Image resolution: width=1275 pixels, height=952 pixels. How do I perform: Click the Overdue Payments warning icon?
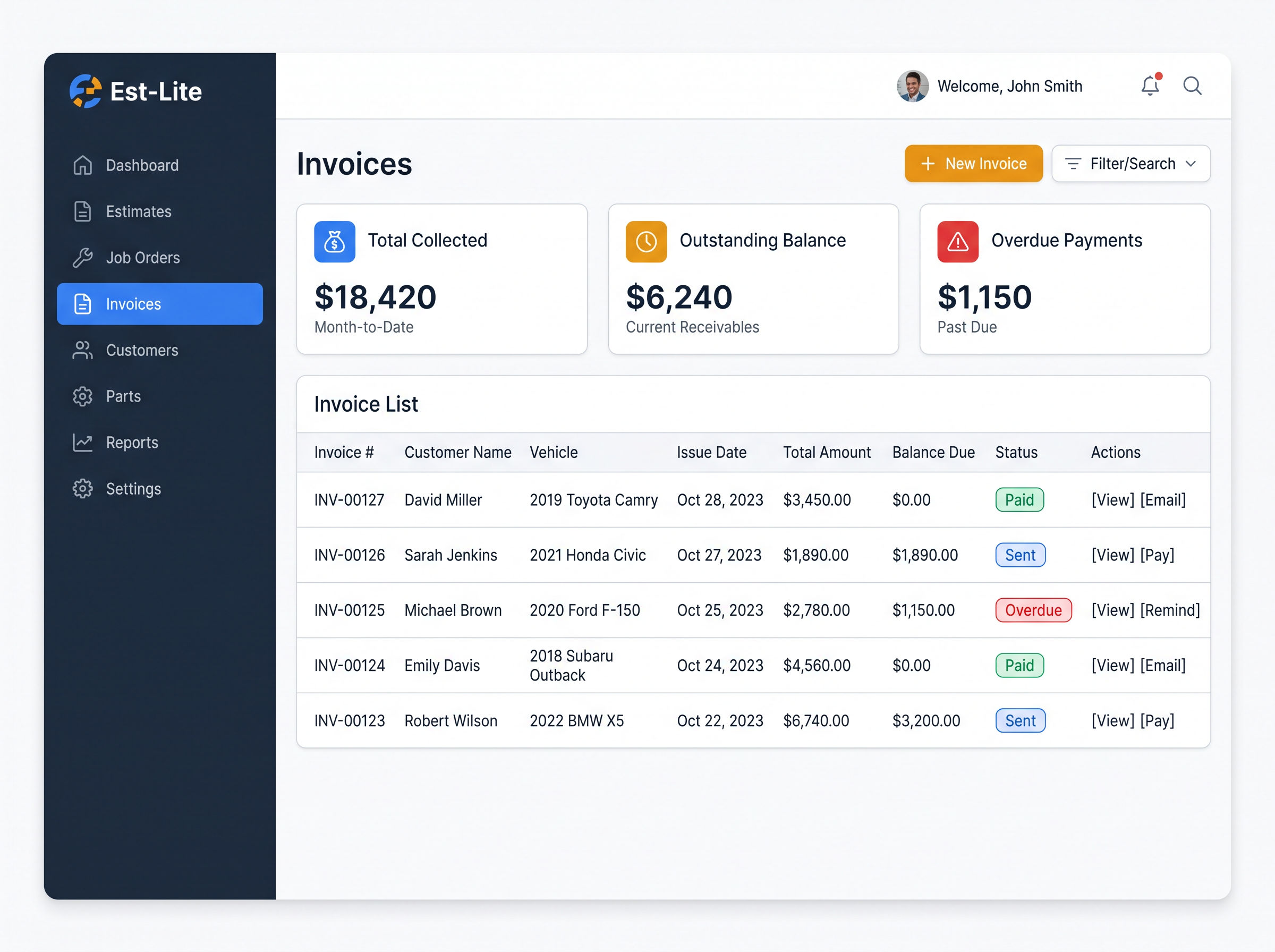click(x=957, y=242)
